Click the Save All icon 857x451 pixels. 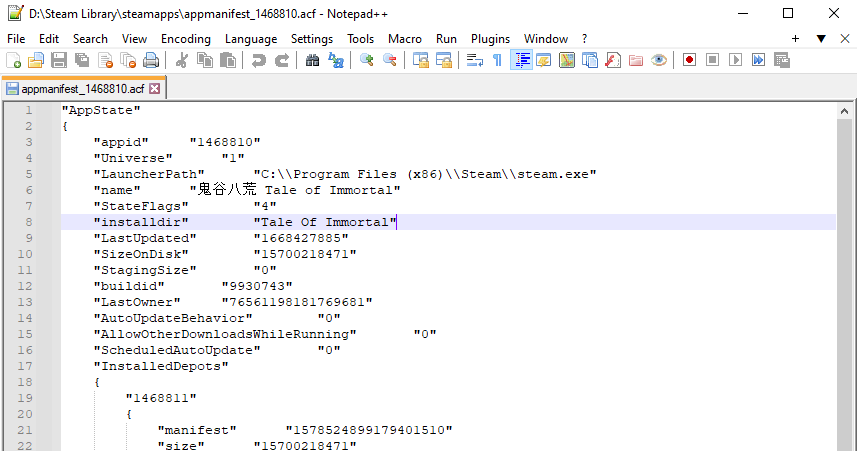tap(82, 60)
